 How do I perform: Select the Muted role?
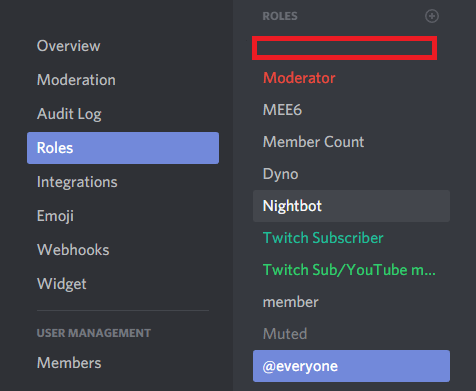pos(351,334)
